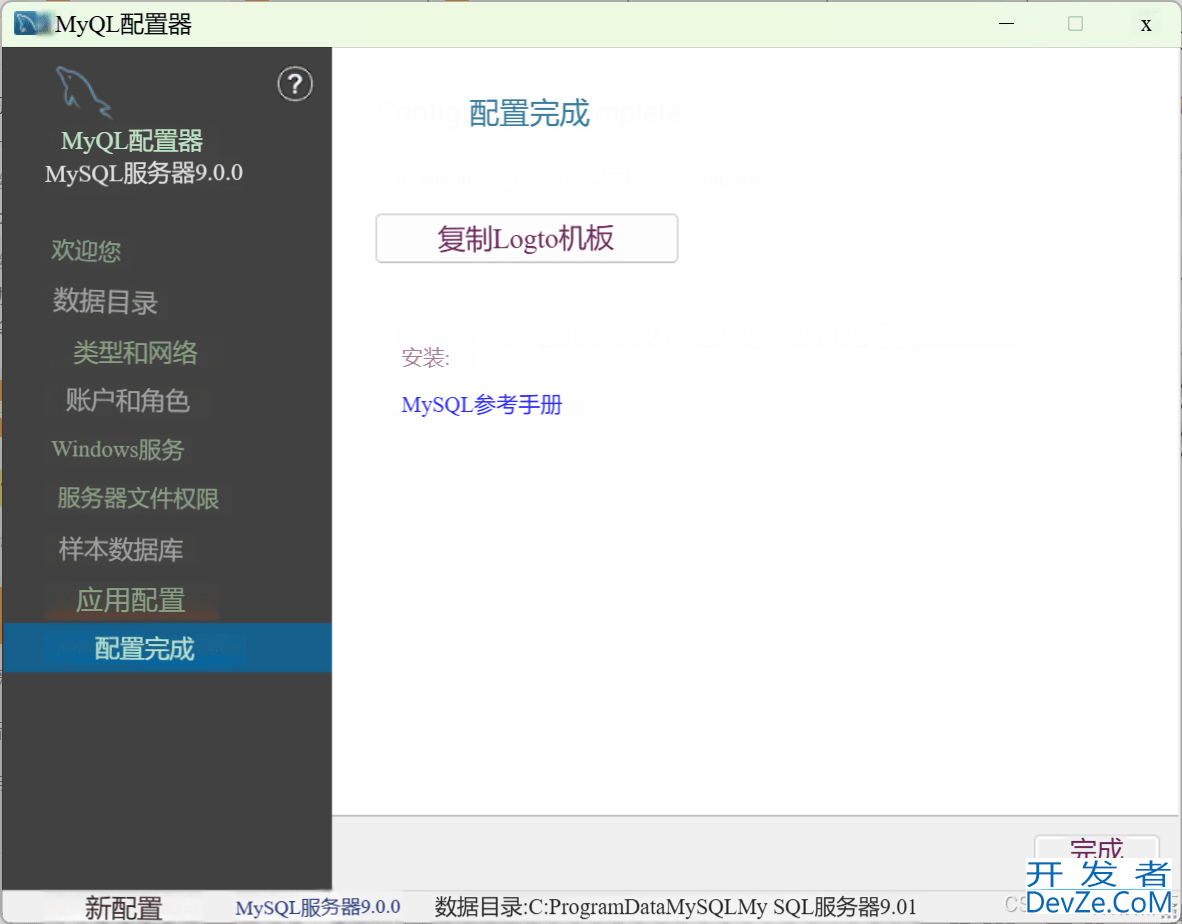Select the 欢迎您 step in sidebar
Image resolution: width=1182 pixels, height=924 pixels.
pyautogui.click(x=86, y=250)
